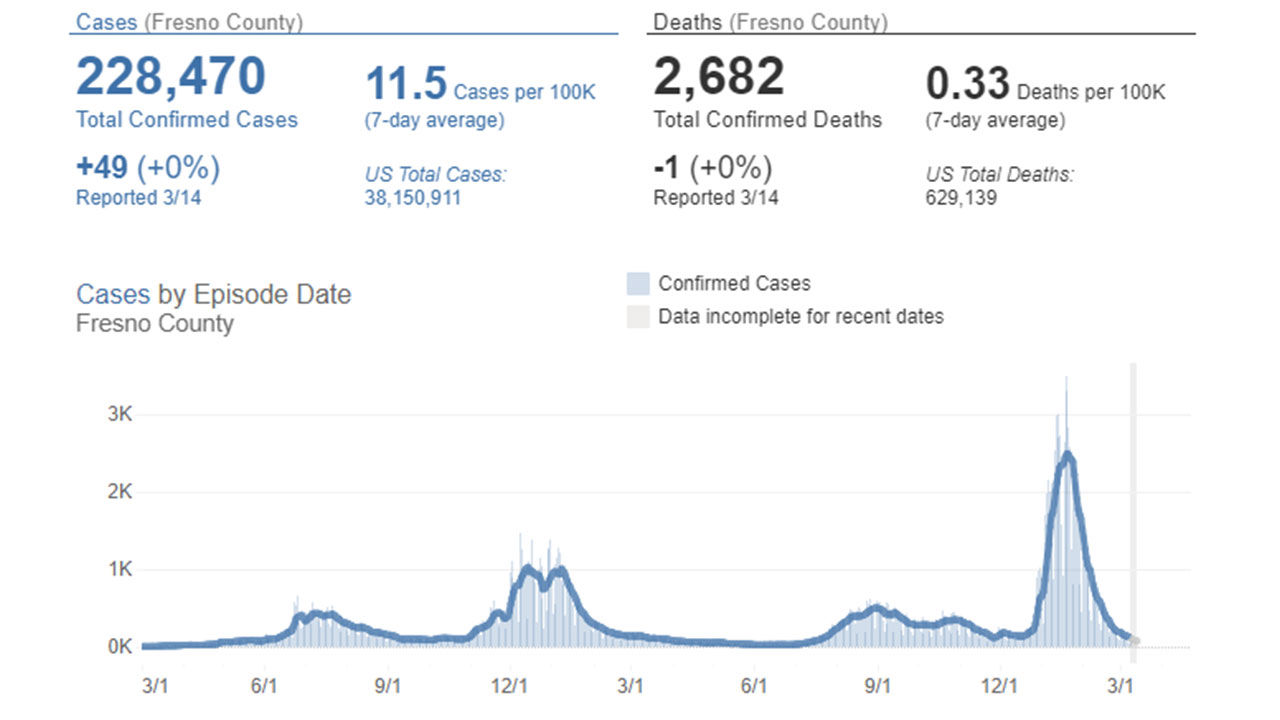This screenshot has width=1280, height=720.
Task: Select the Deaths (Fresno County) header
Action: tap(770, 22)
